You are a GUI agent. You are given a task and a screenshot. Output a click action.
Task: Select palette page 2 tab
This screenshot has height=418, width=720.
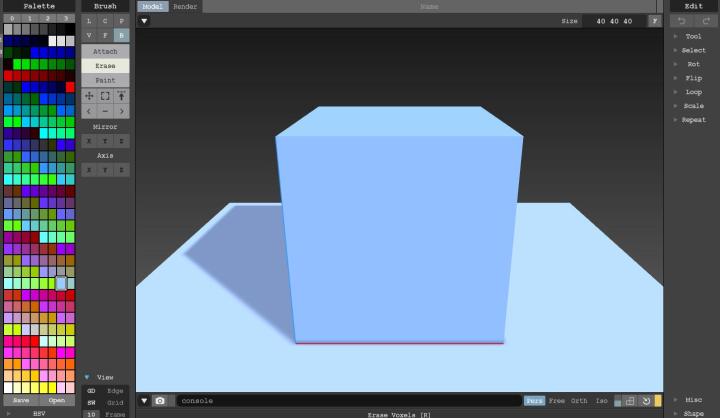coord(48,18)
